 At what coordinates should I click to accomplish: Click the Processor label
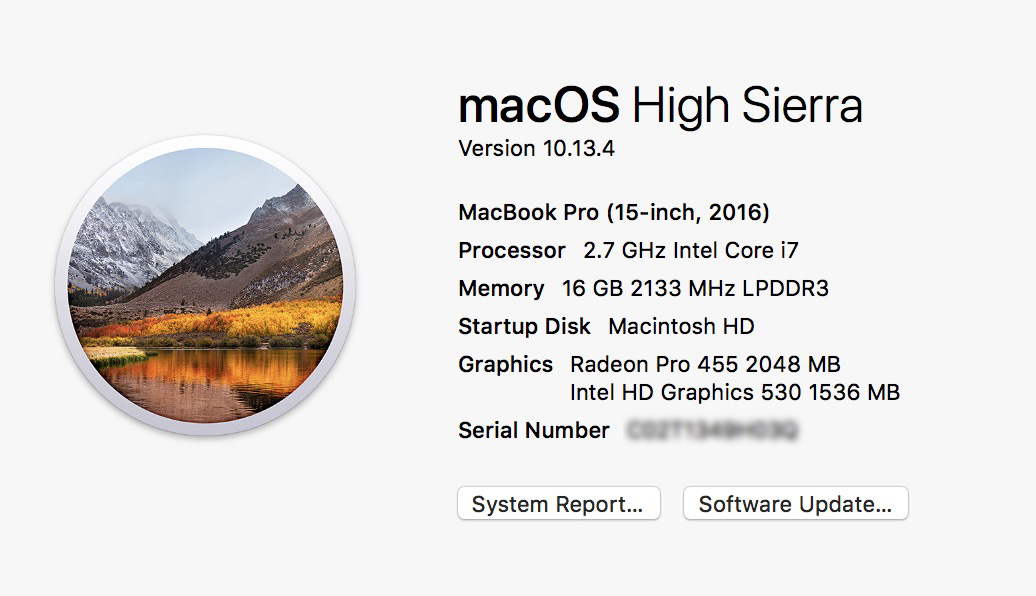(511, 250)
